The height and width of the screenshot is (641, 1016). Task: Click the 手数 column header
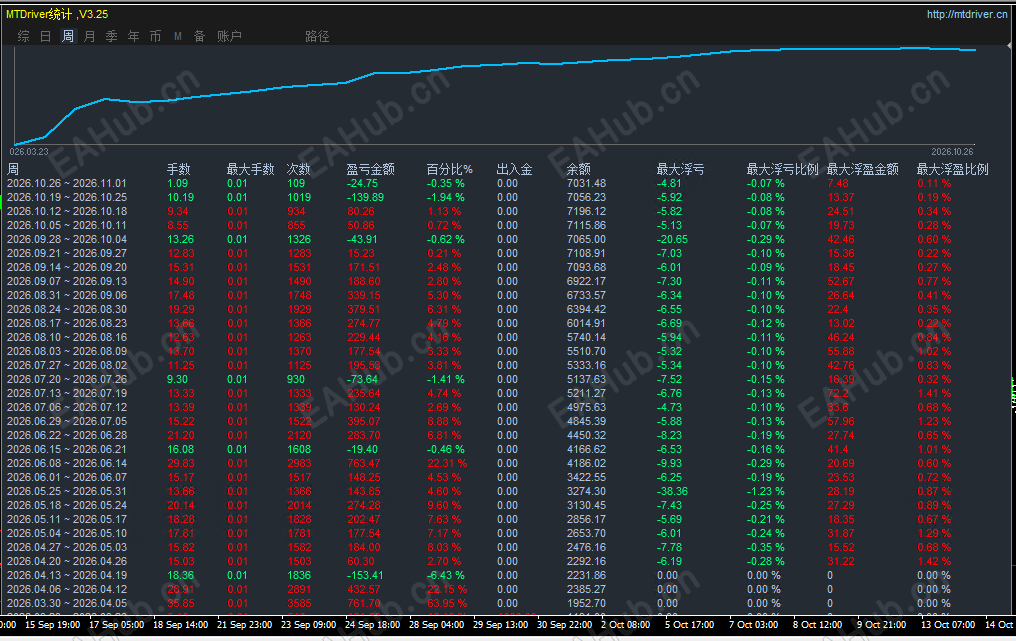point(179,169)
